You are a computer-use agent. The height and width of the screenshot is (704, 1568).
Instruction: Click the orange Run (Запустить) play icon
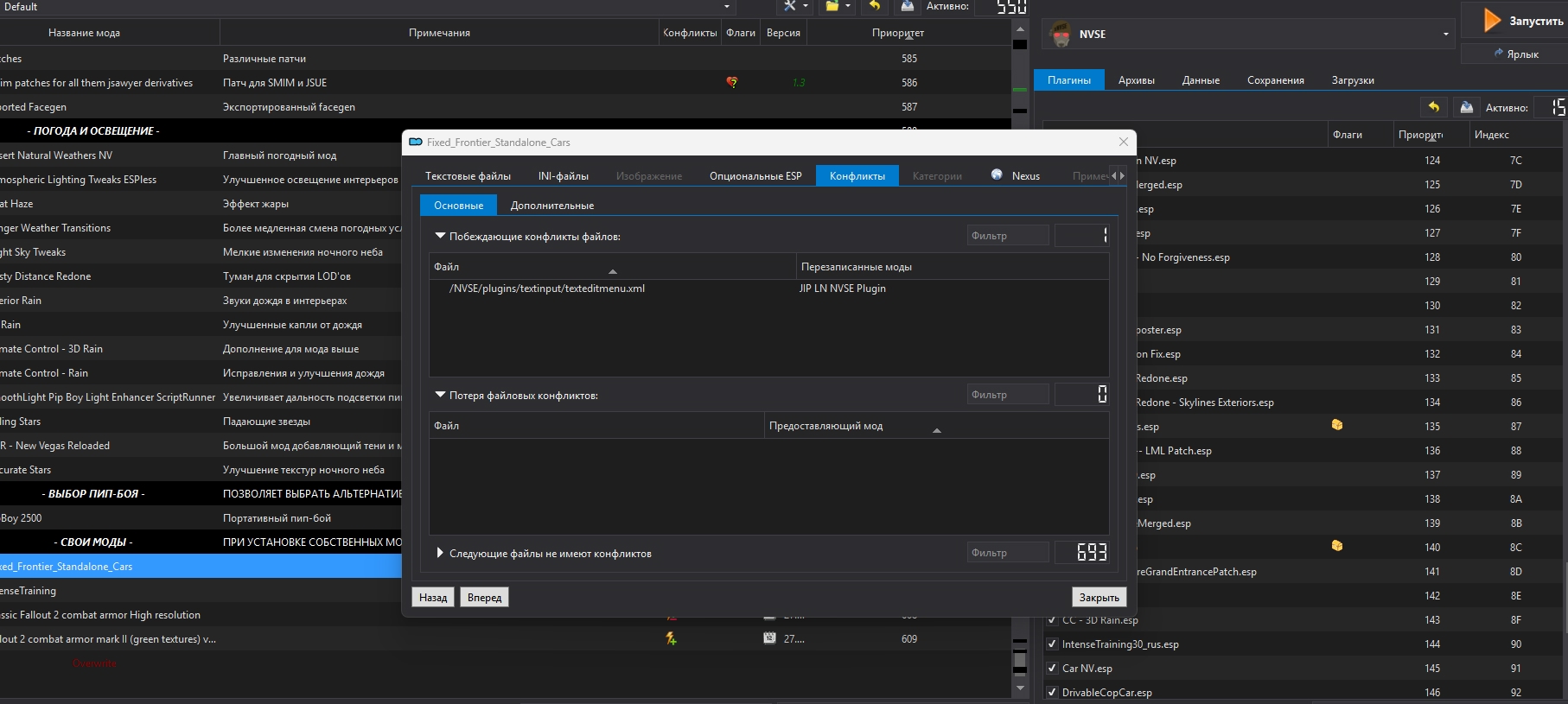pos(1492,20)
